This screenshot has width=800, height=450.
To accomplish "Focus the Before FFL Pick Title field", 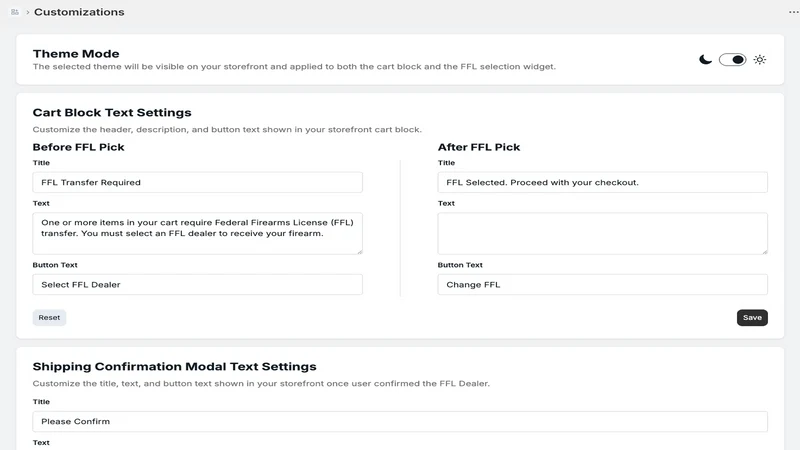I will [197, 182].
